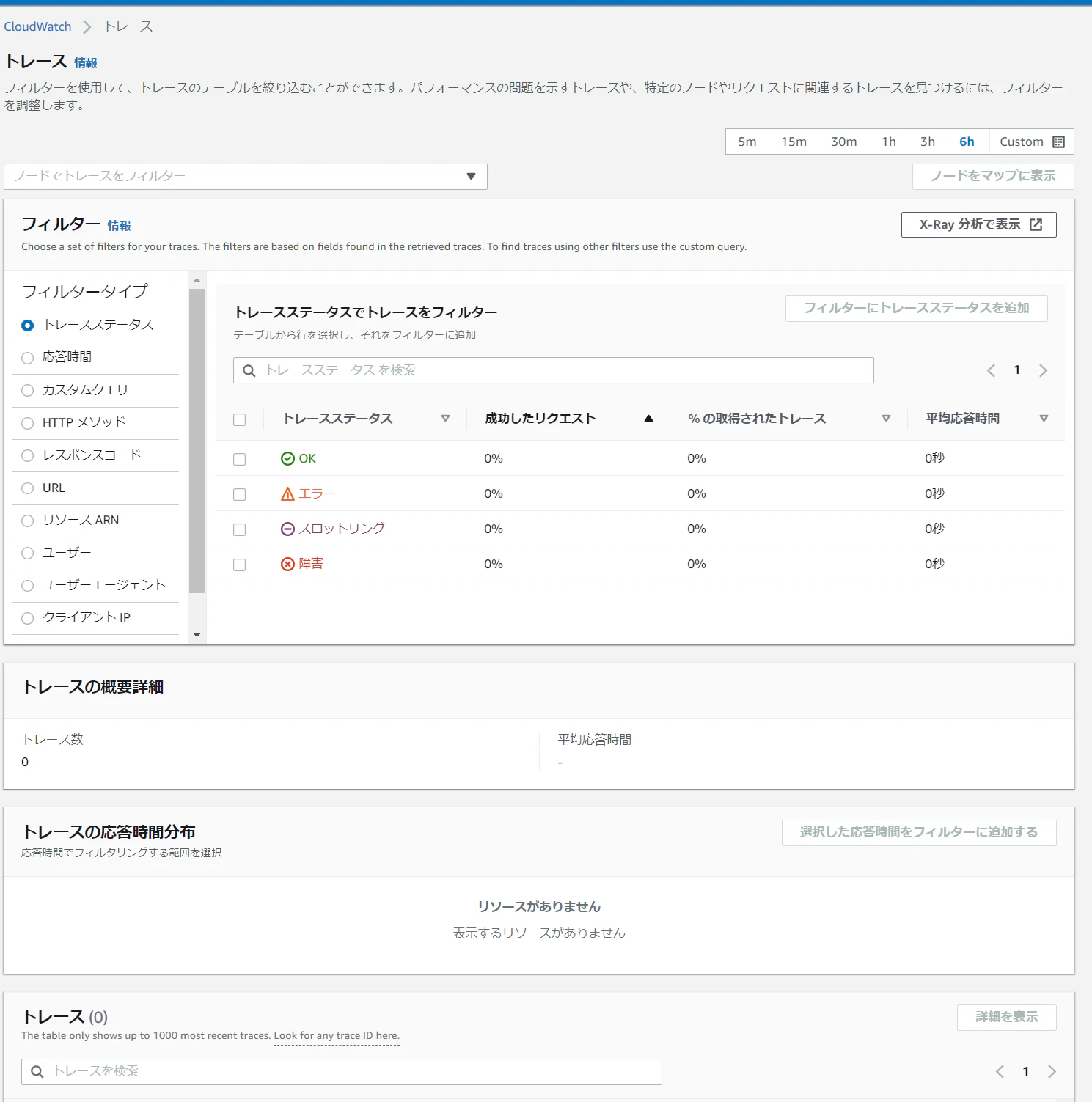This screenshot has height=1102, width=1092.
Task: Tick the checkbox for the OK row
Action: (x=239, y=459)
